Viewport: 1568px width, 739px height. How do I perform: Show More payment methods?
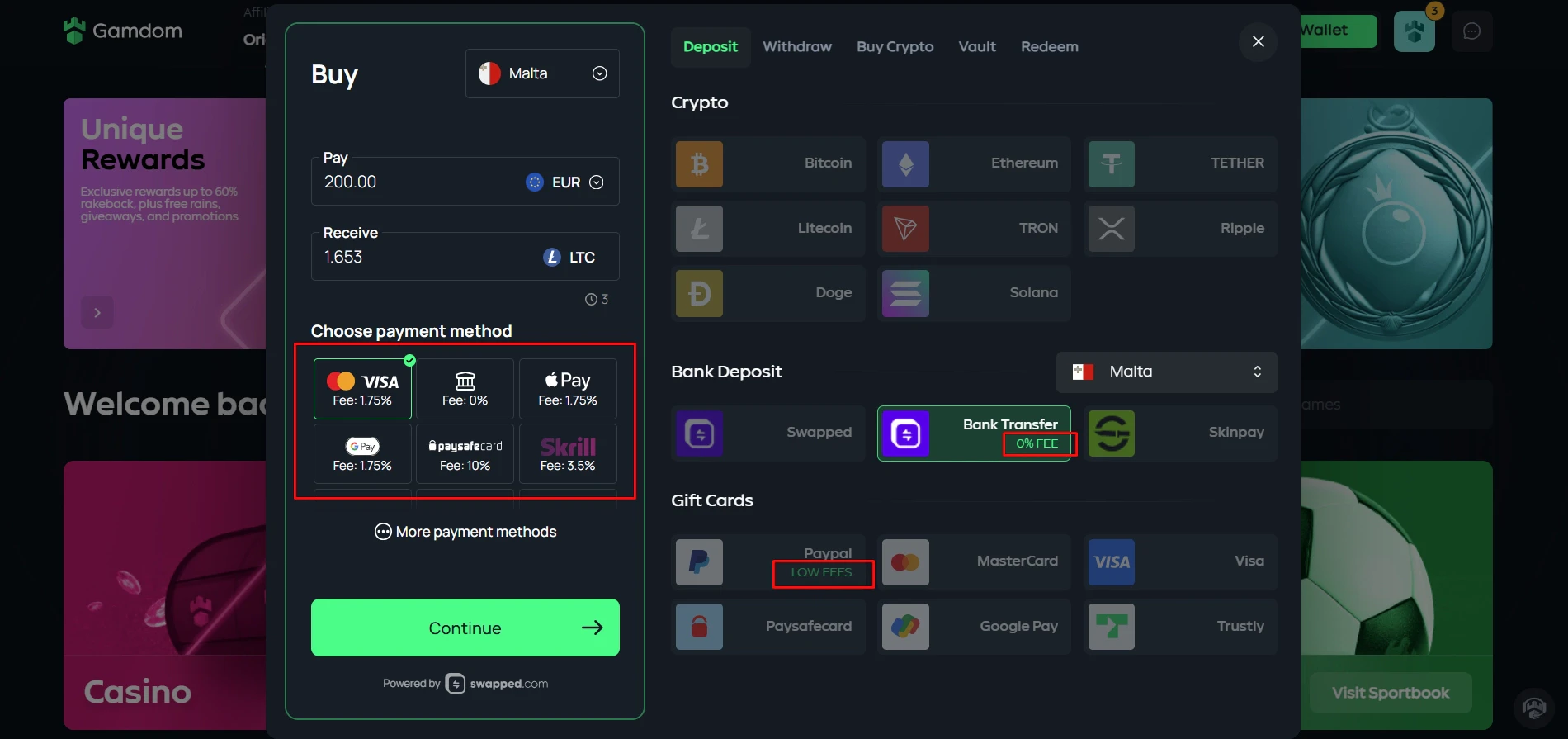465,532
